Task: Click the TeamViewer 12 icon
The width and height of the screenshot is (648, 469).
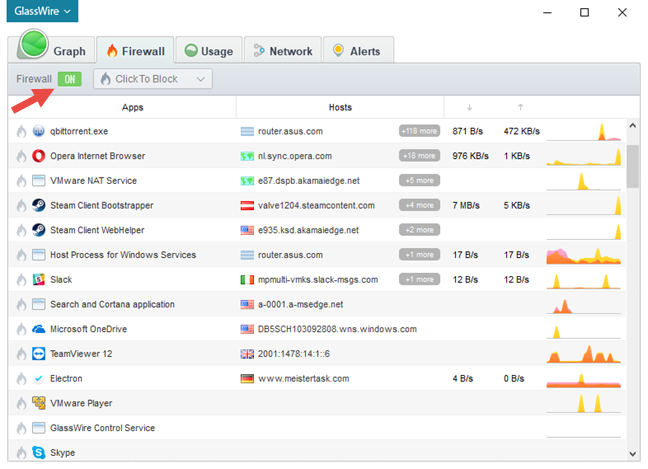Action: point(38,354)
